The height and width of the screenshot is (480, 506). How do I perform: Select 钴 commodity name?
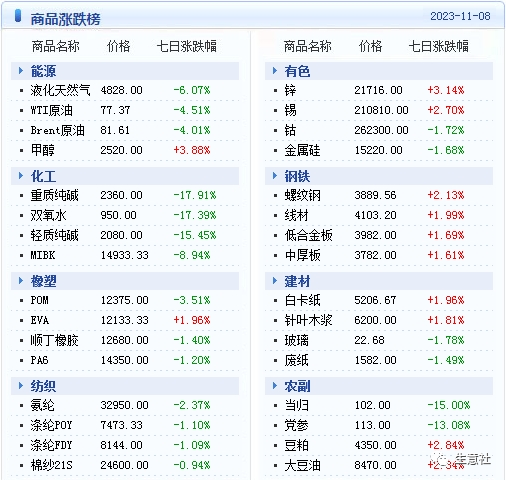click(290, 130)
